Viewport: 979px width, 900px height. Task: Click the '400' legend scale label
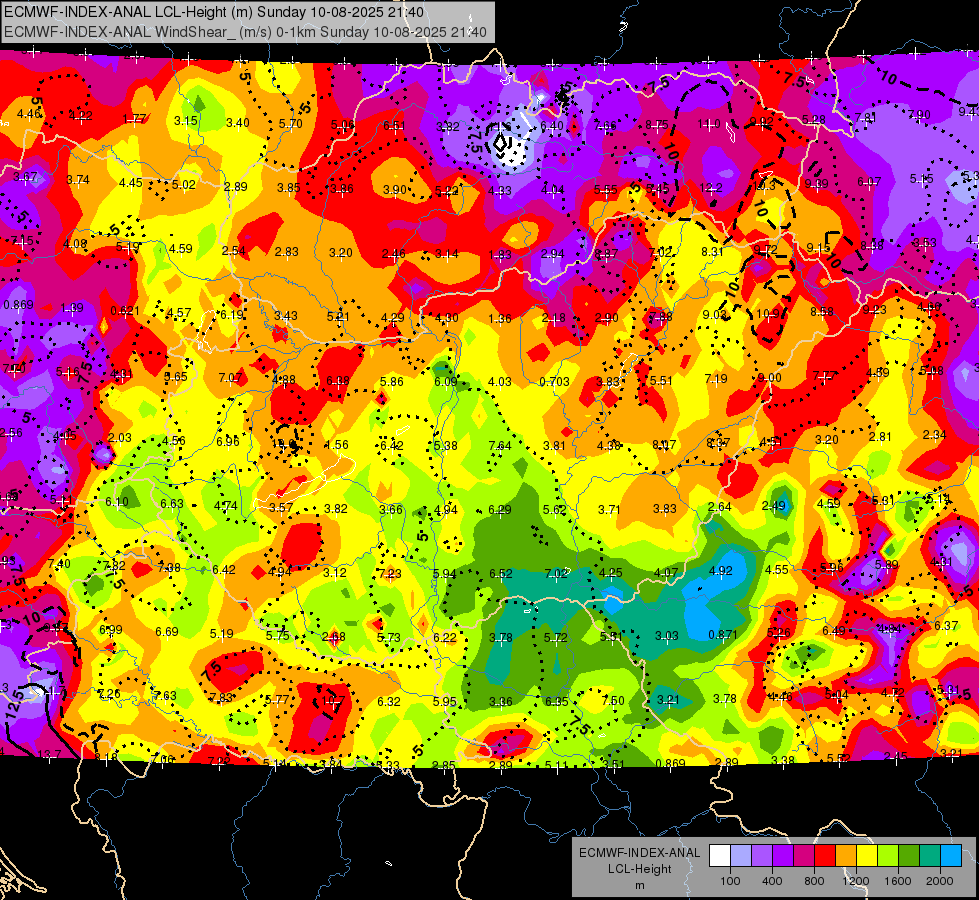(772, 881)
